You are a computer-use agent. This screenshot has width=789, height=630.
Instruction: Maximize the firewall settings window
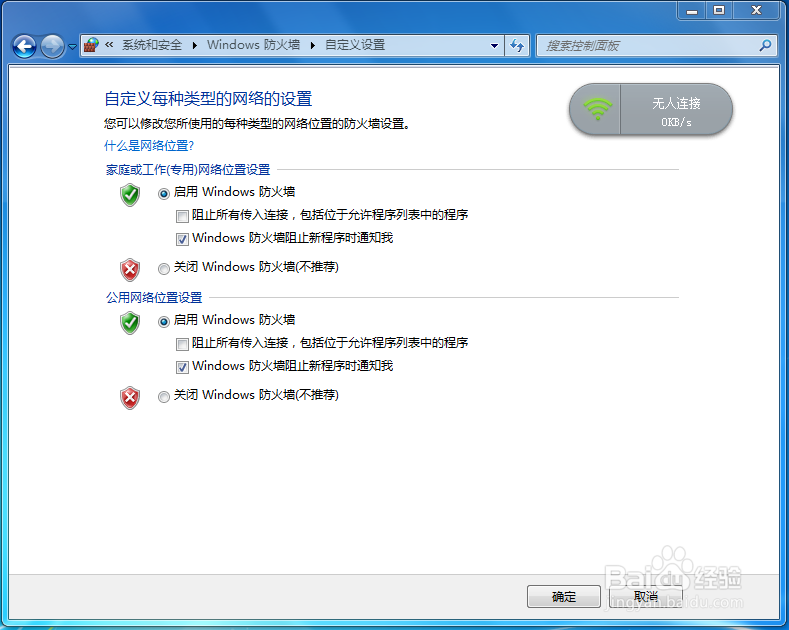click(719, 11)
